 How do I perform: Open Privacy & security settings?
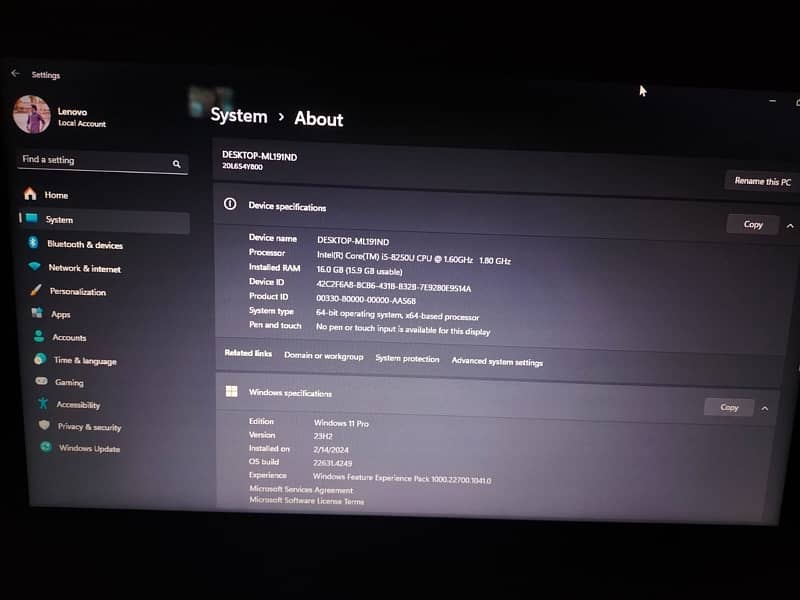click(89, 427)
